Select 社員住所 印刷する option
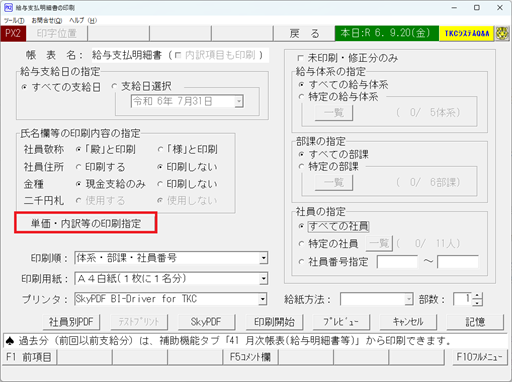Viewport: 512px width, 382px height. point(78,167)
